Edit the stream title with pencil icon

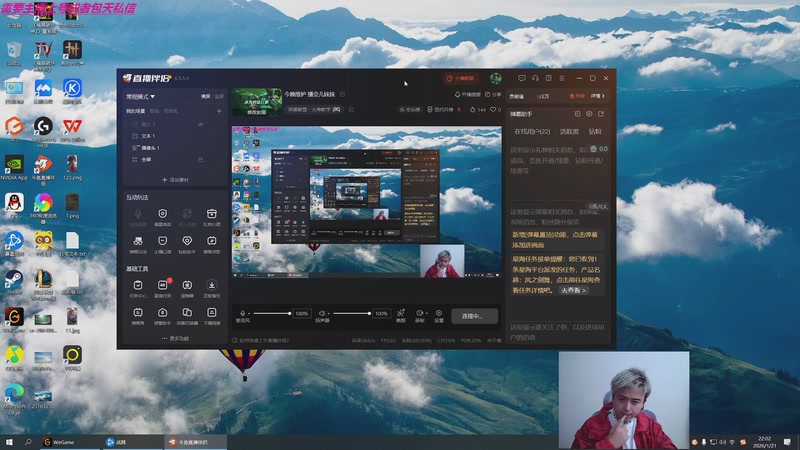pyautogui.click(x=343, y=94)
